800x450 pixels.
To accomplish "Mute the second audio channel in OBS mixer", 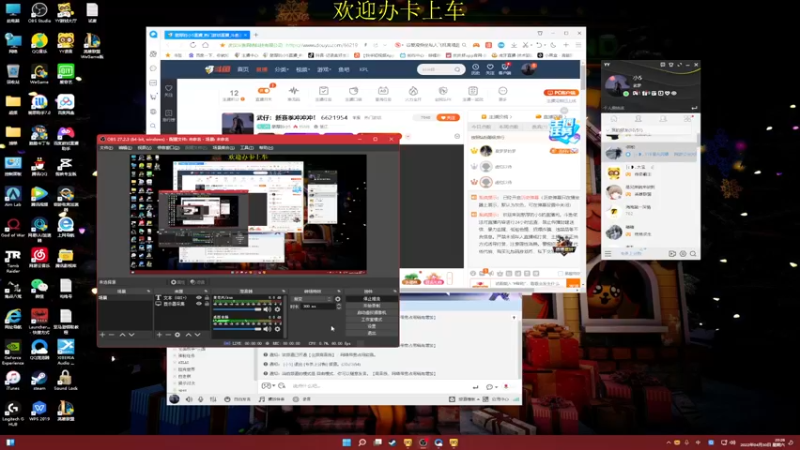I will 267,329.
